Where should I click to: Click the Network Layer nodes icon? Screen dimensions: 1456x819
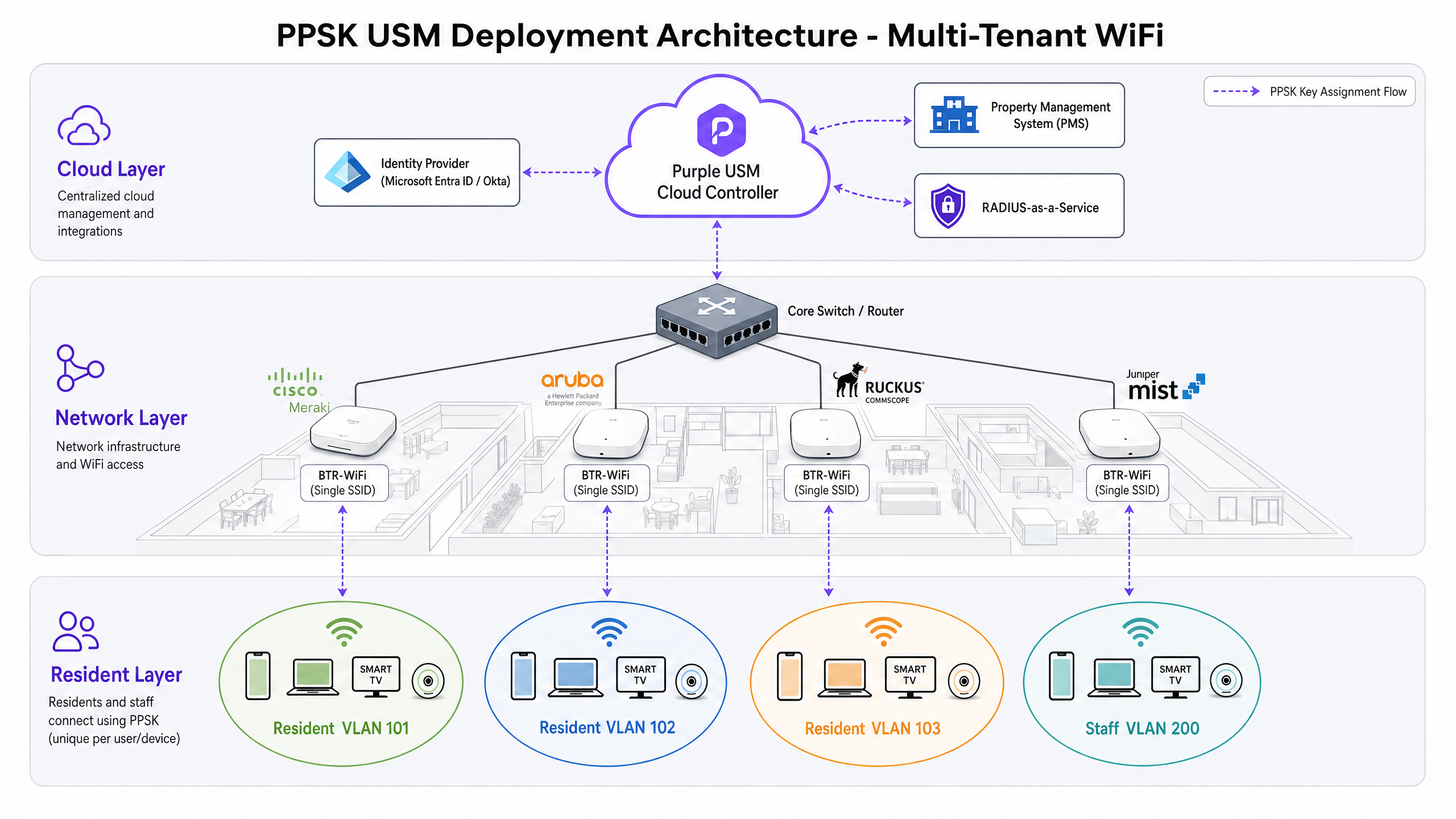(80, 367)
